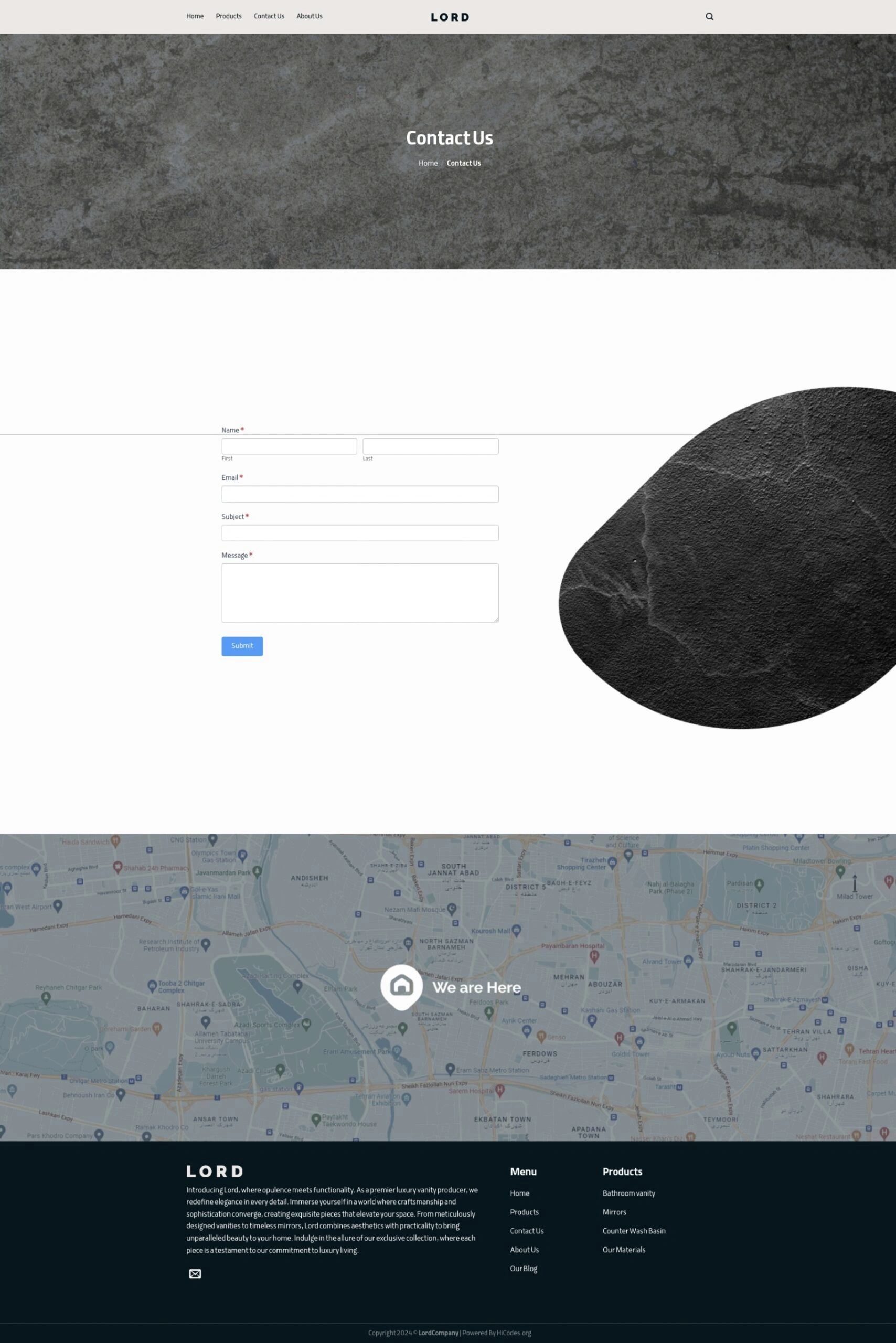
Task: Click the LORD logo in footer
Action: (214, 1171)
